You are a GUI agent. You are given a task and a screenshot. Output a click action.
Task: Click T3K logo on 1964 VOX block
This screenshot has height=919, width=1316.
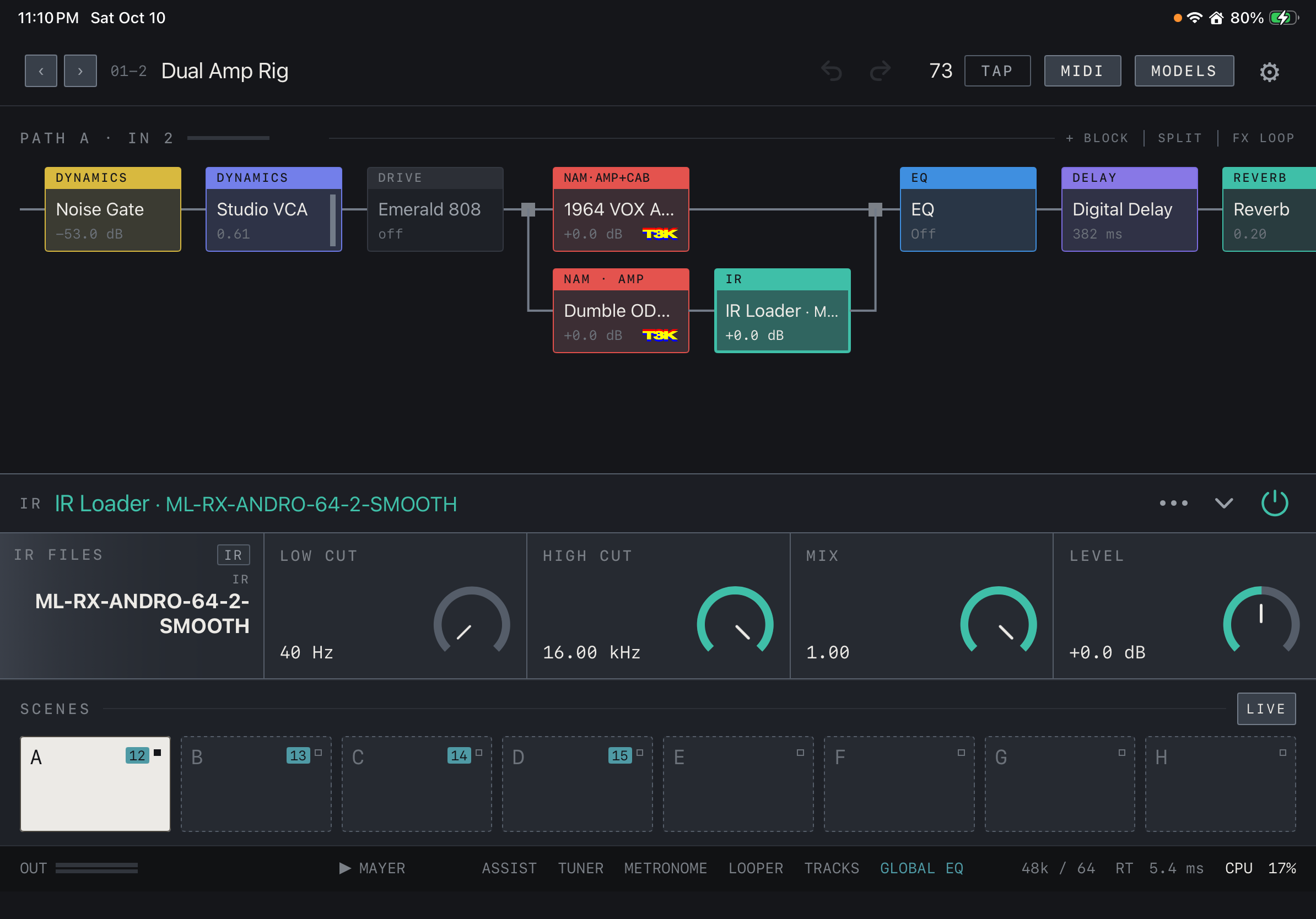(660, 234)
